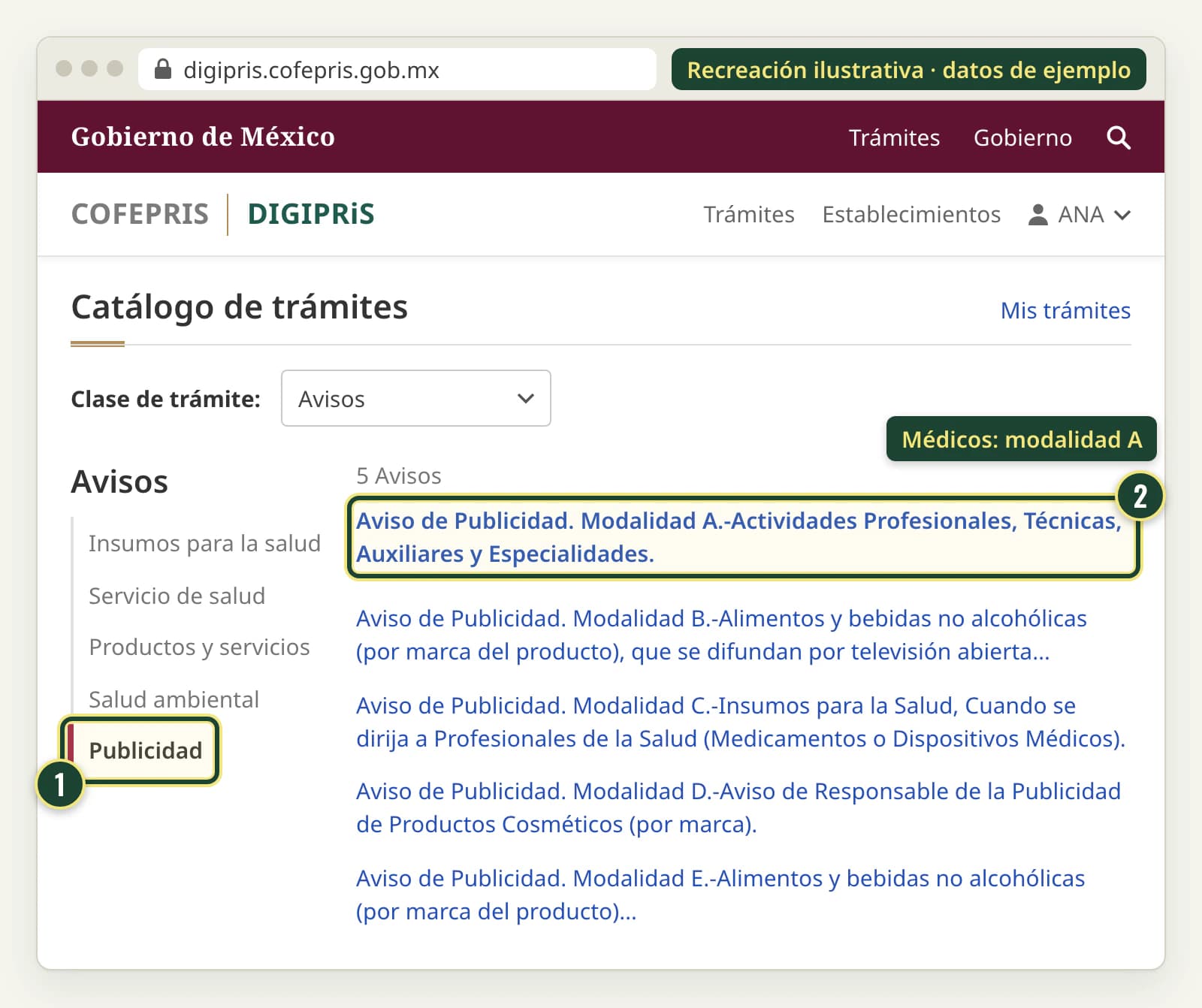Click the search magnifier icon
The height and width of the screenshot is (1008, 1202).
tap(1119, 137)
